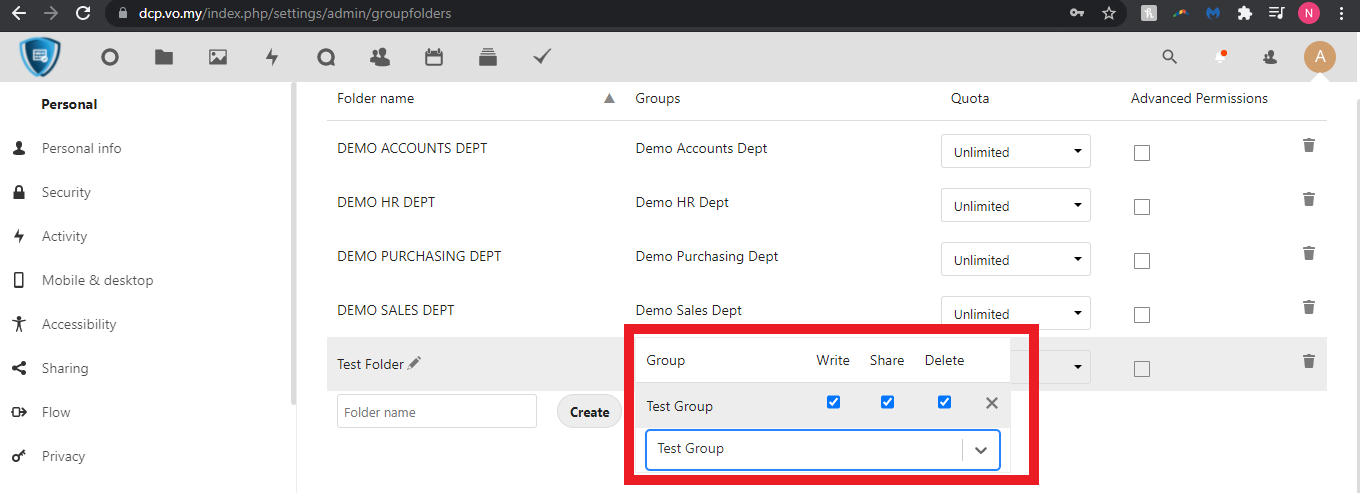Click the Folder name input field
Image resolution: width=1360 pixels, height=493 pixels.
[x=436, y=412]
